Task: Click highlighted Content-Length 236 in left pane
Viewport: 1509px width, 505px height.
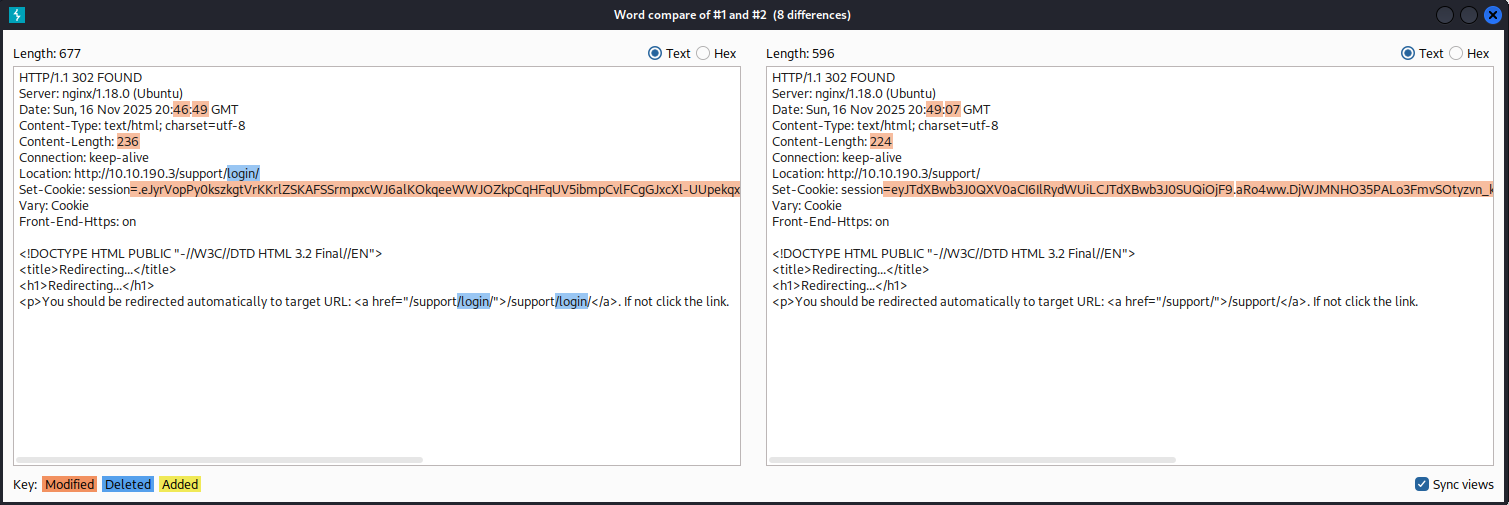Action: [x=128, y=142]
